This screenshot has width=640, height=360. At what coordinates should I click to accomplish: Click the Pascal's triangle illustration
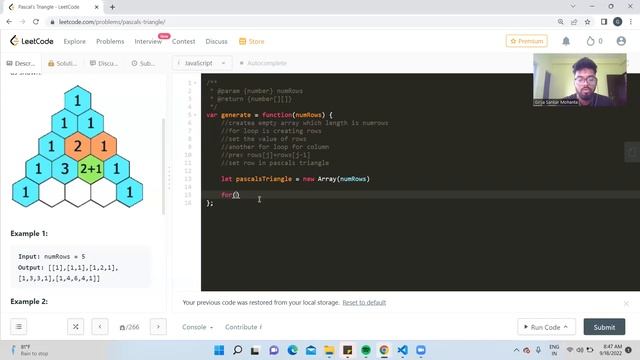tap(78, 146)
